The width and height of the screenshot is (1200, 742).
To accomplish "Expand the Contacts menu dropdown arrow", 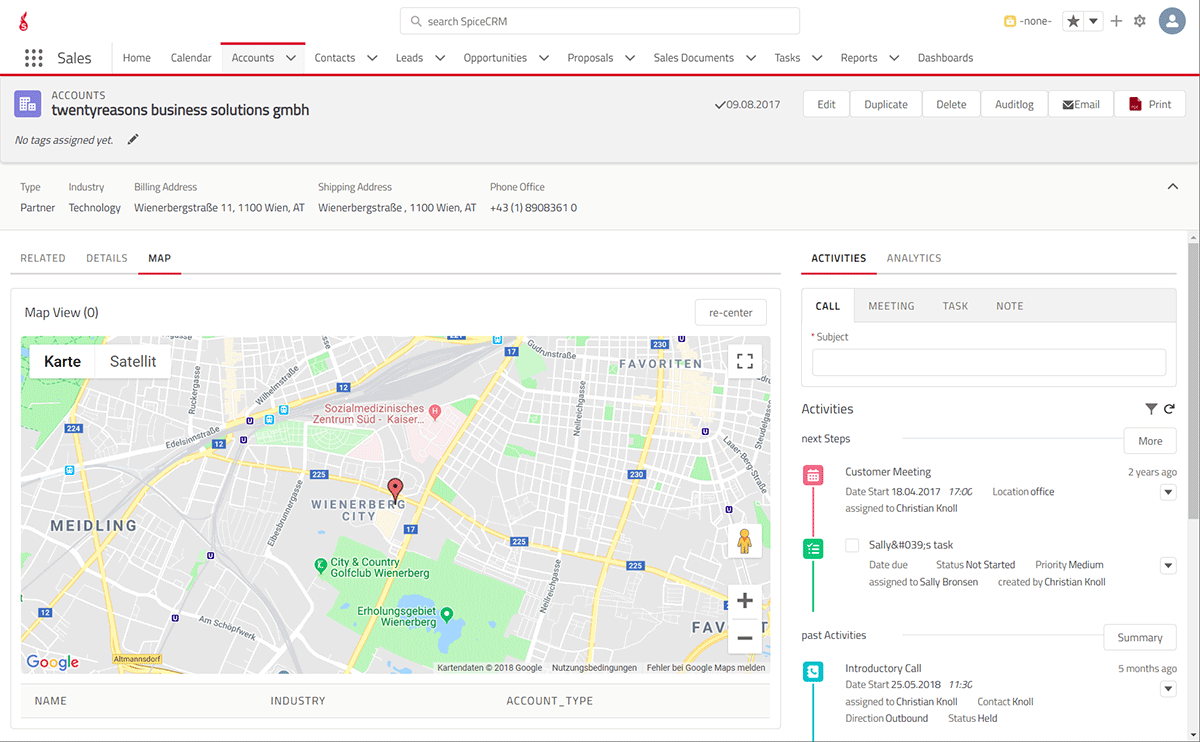I will click(x=372, y=58).
